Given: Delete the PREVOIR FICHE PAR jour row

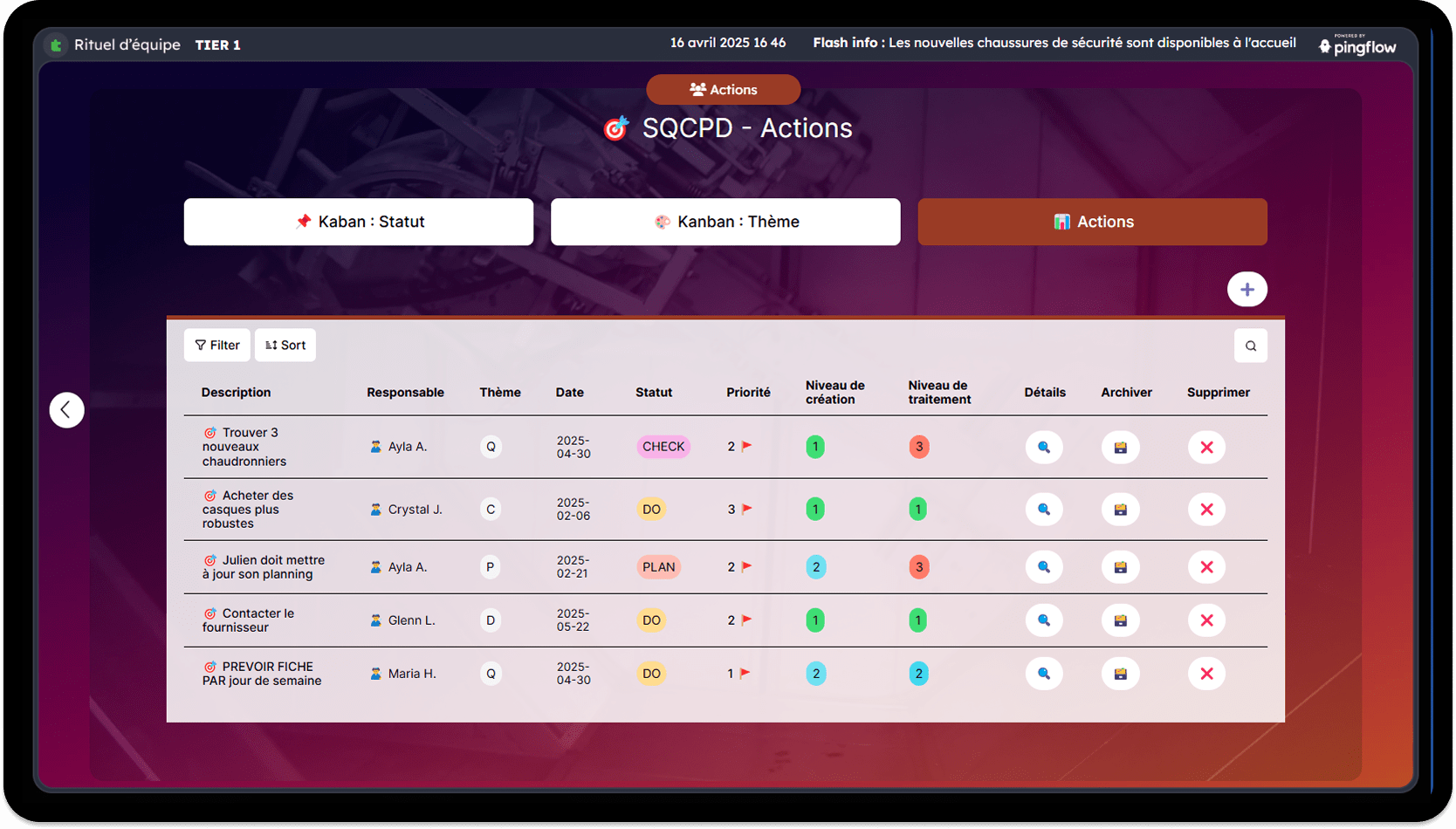Looking at the screenshot, I should tap(1206, 674).
